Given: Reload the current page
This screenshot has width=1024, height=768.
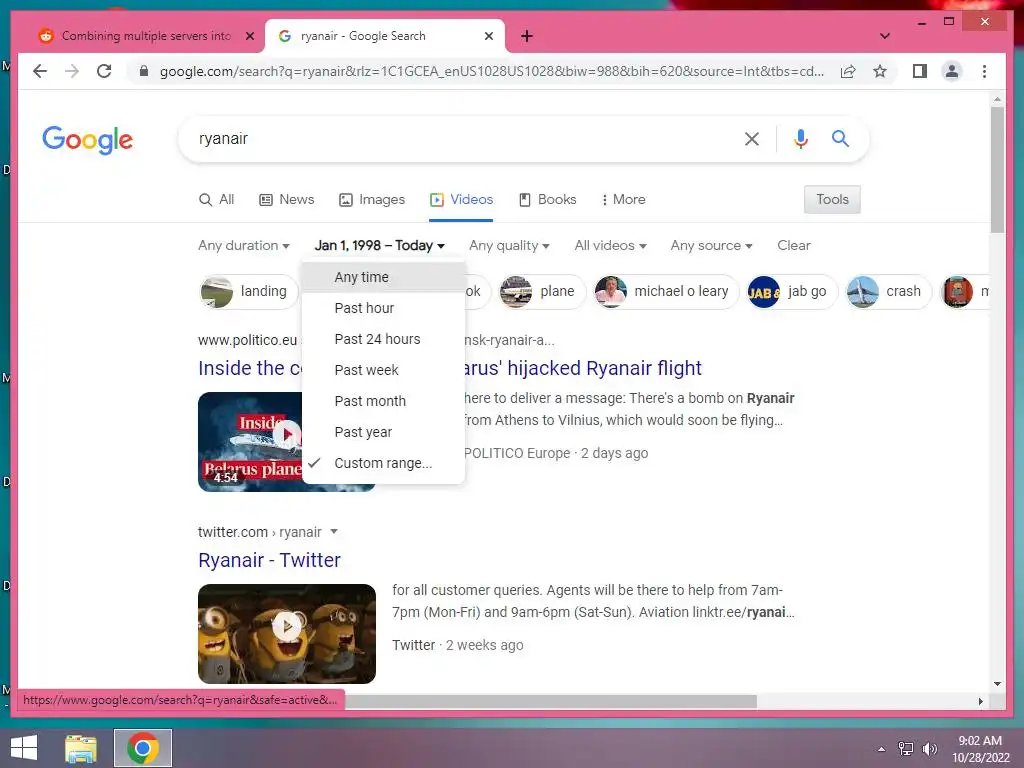Looking at the screenshot, I should point(104,71).
